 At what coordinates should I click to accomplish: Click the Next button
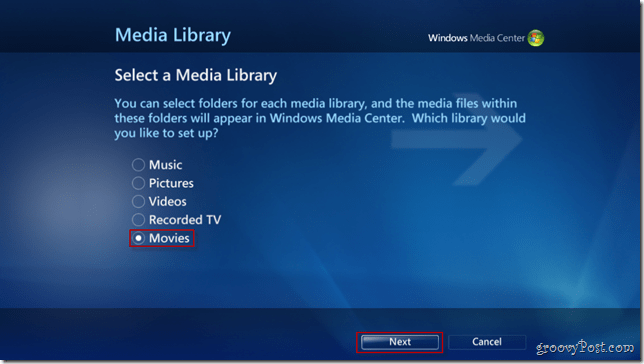coord(400,342)
